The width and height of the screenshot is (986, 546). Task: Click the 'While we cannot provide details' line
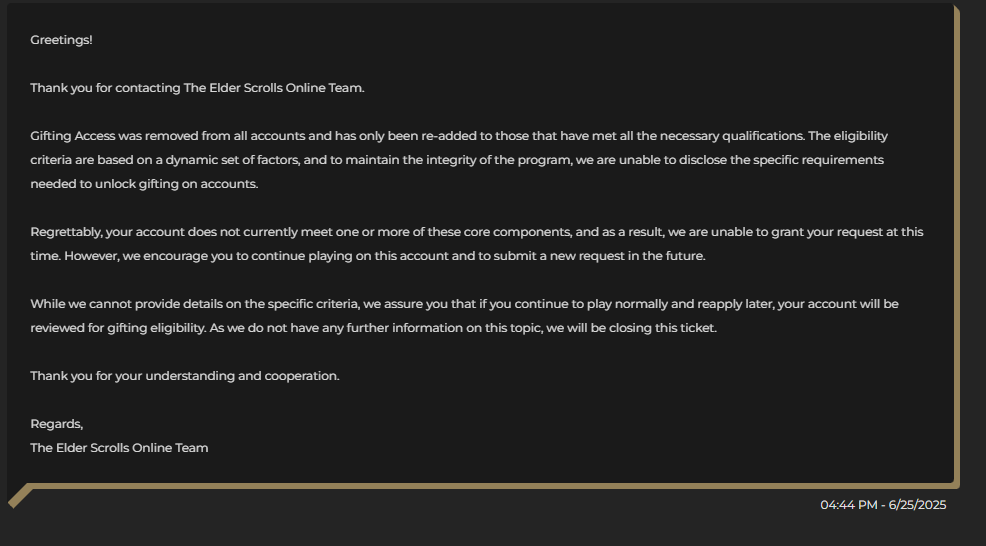465,304
